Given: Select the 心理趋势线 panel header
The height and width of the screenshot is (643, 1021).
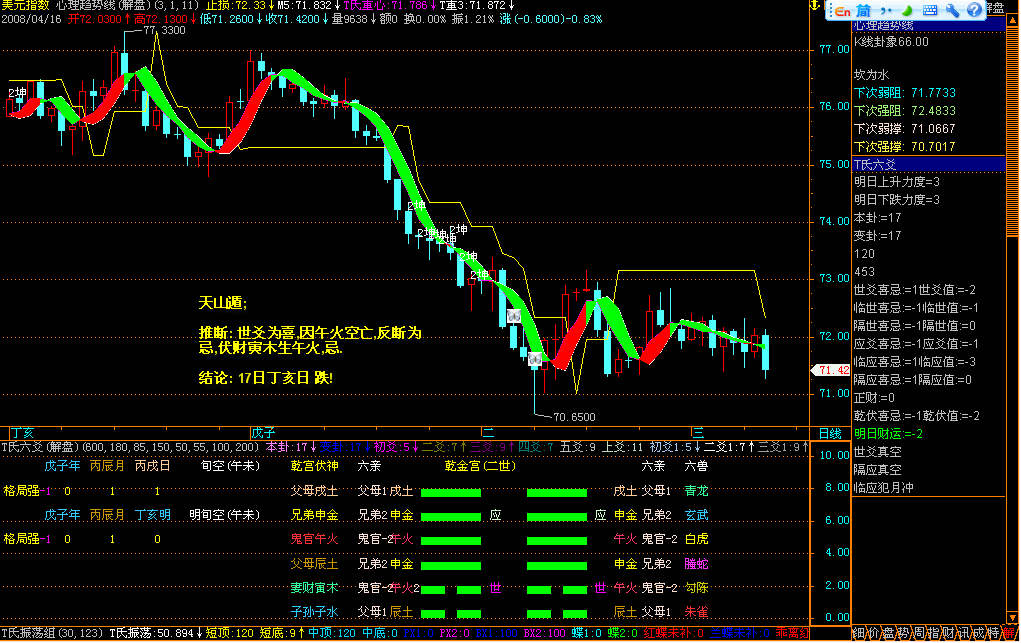Looking at the screenshot, I should 929,25.
